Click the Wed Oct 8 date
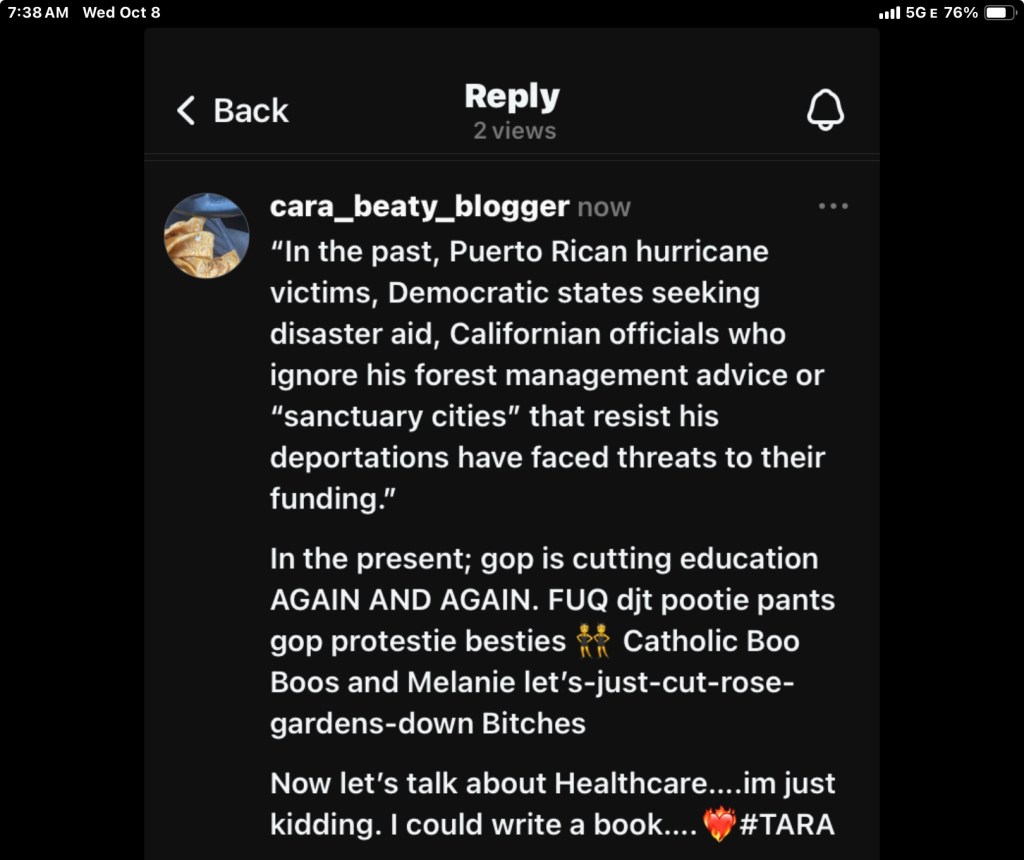 pos(121,13)
